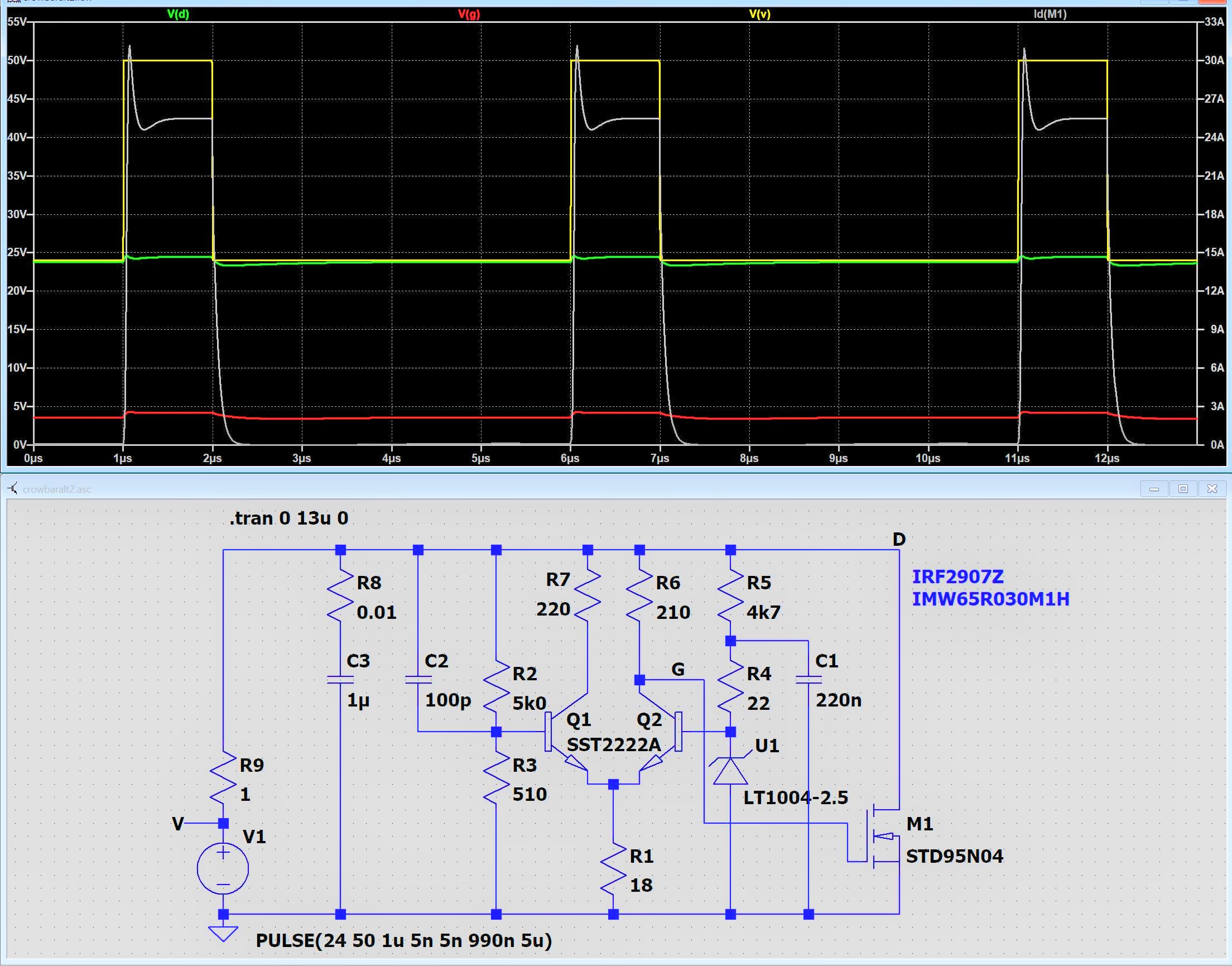1232x966 pixels.
Task: Click the V(d) green trace label
Action: 178,14
